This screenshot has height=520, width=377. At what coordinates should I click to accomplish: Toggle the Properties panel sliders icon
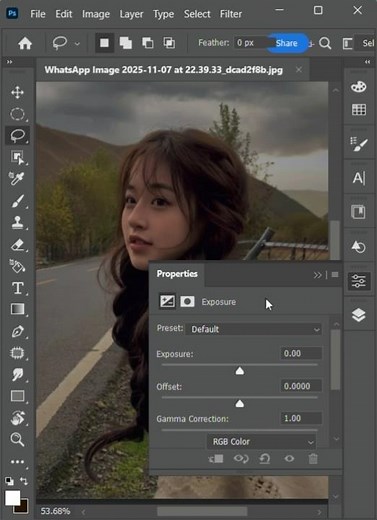(x=359, y=281)
